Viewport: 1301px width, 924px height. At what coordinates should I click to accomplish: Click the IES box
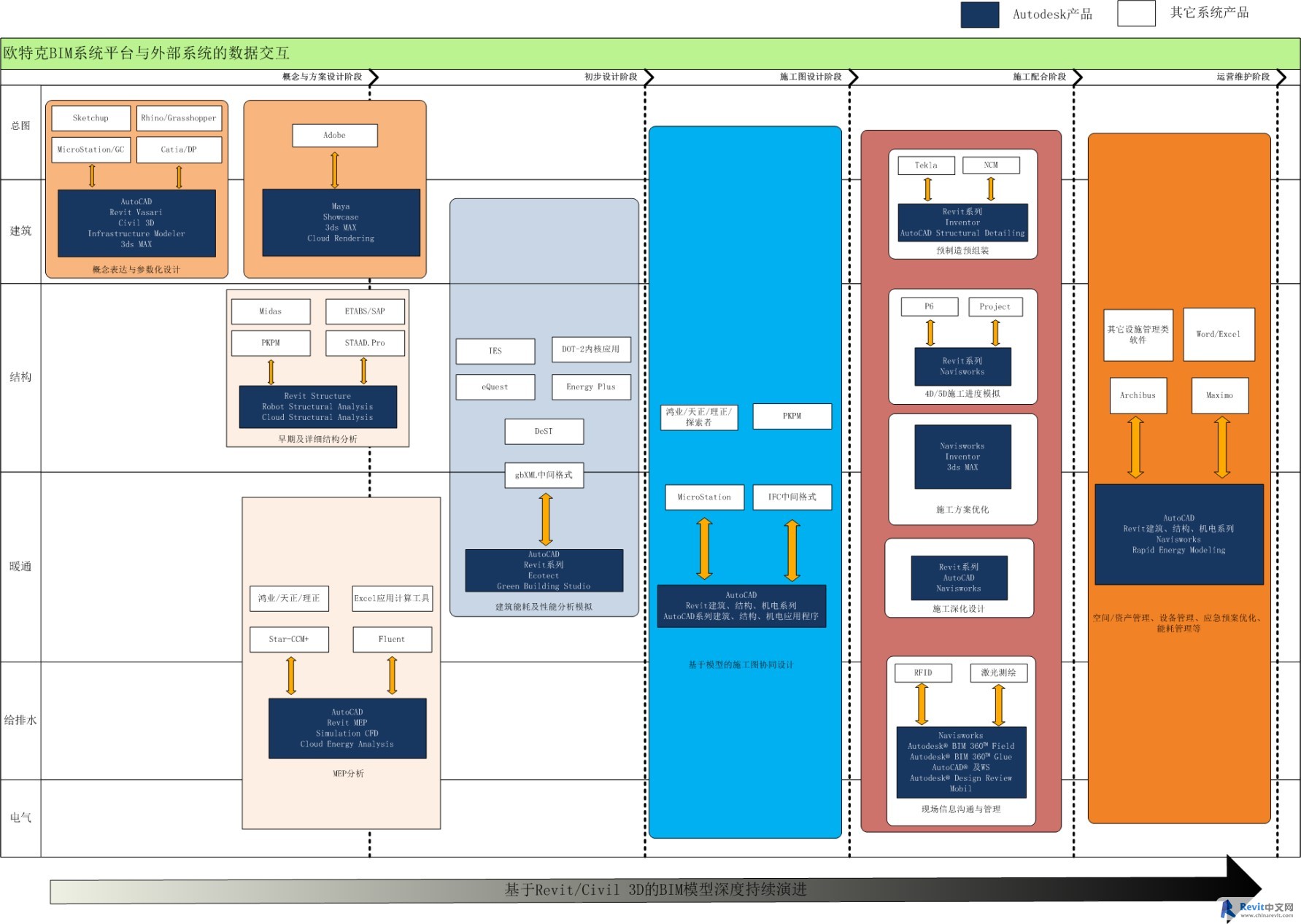point(495,351)
